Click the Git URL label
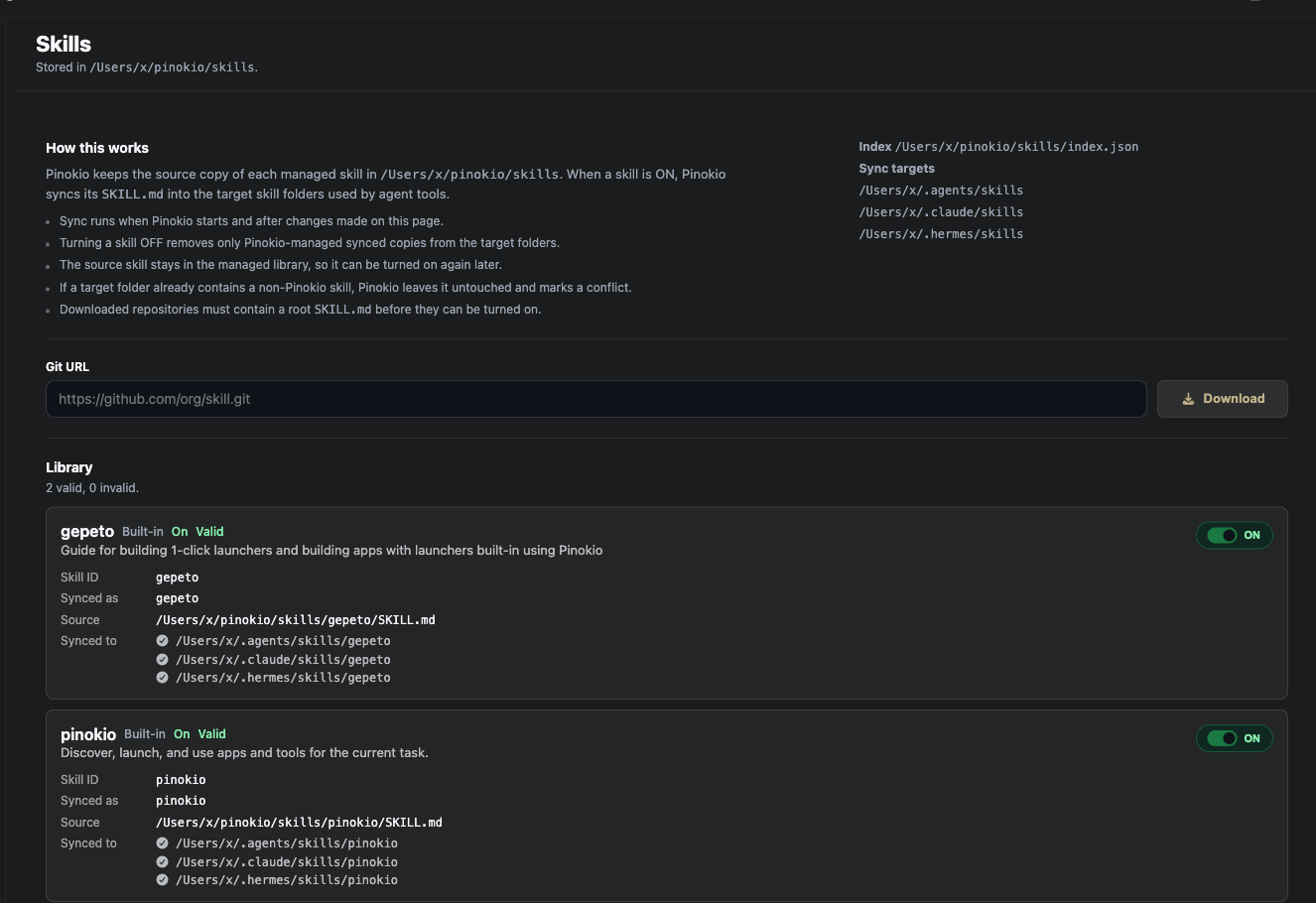1316x903 pixels. tap(67, 367)
